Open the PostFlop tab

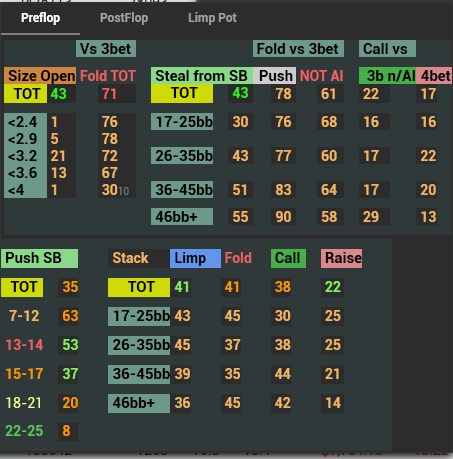pyautogui.click(x=124, y=18)
